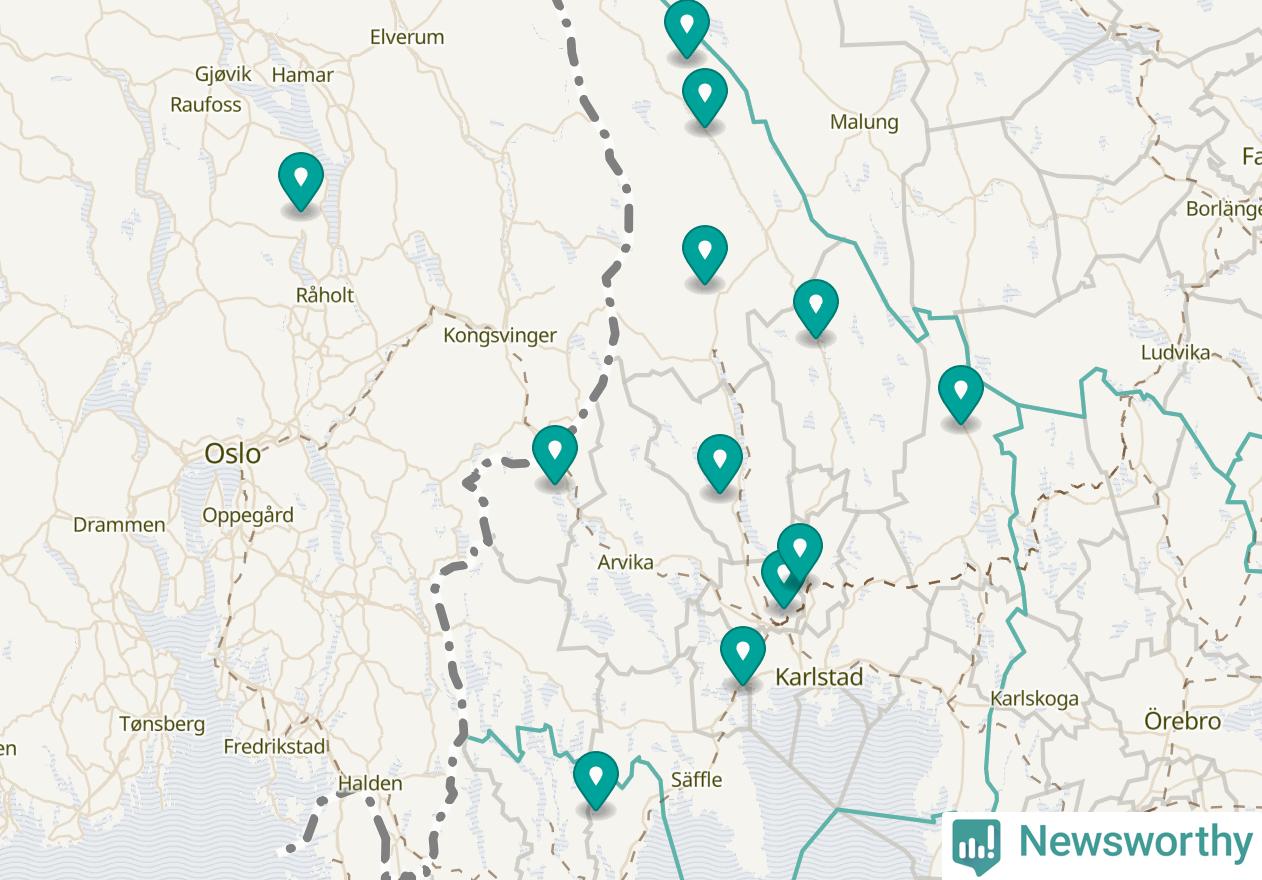Open the Newsworthy logo link

(x=1102, y=842)
